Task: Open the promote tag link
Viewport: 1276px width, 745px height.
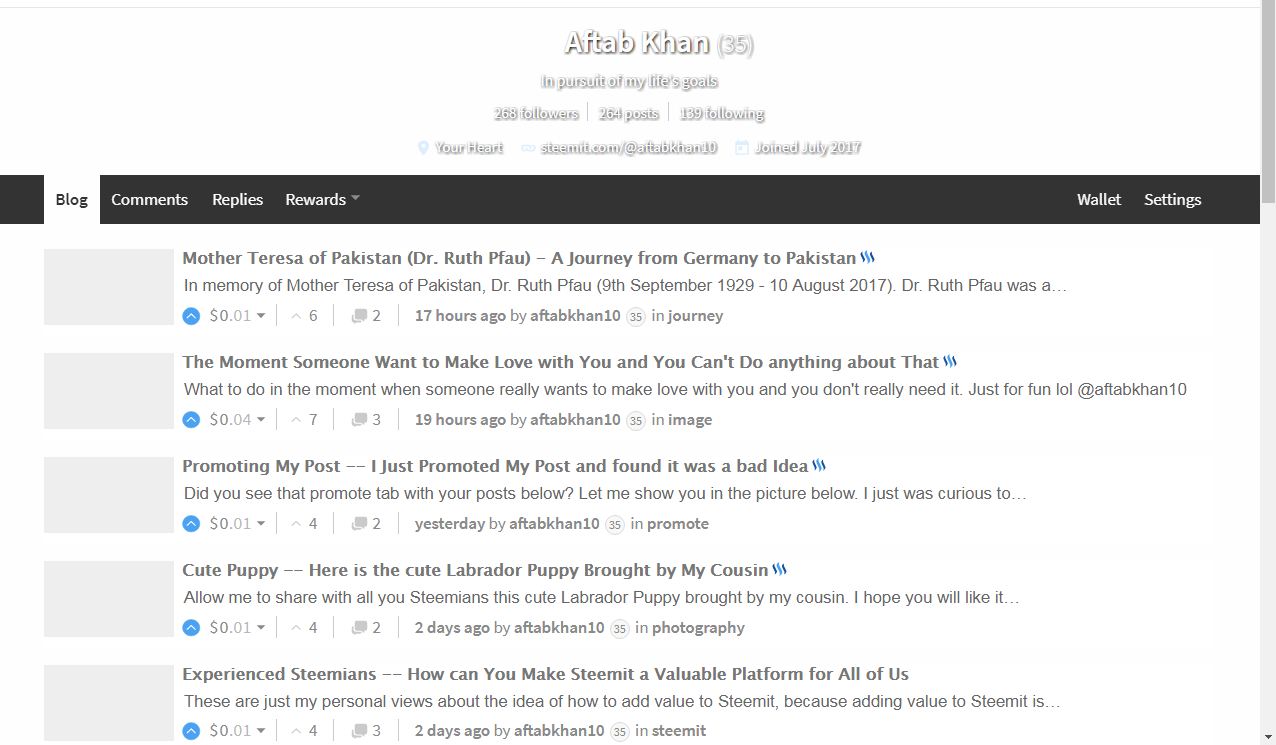Action: pyautogui.click(x=678, y=524)
